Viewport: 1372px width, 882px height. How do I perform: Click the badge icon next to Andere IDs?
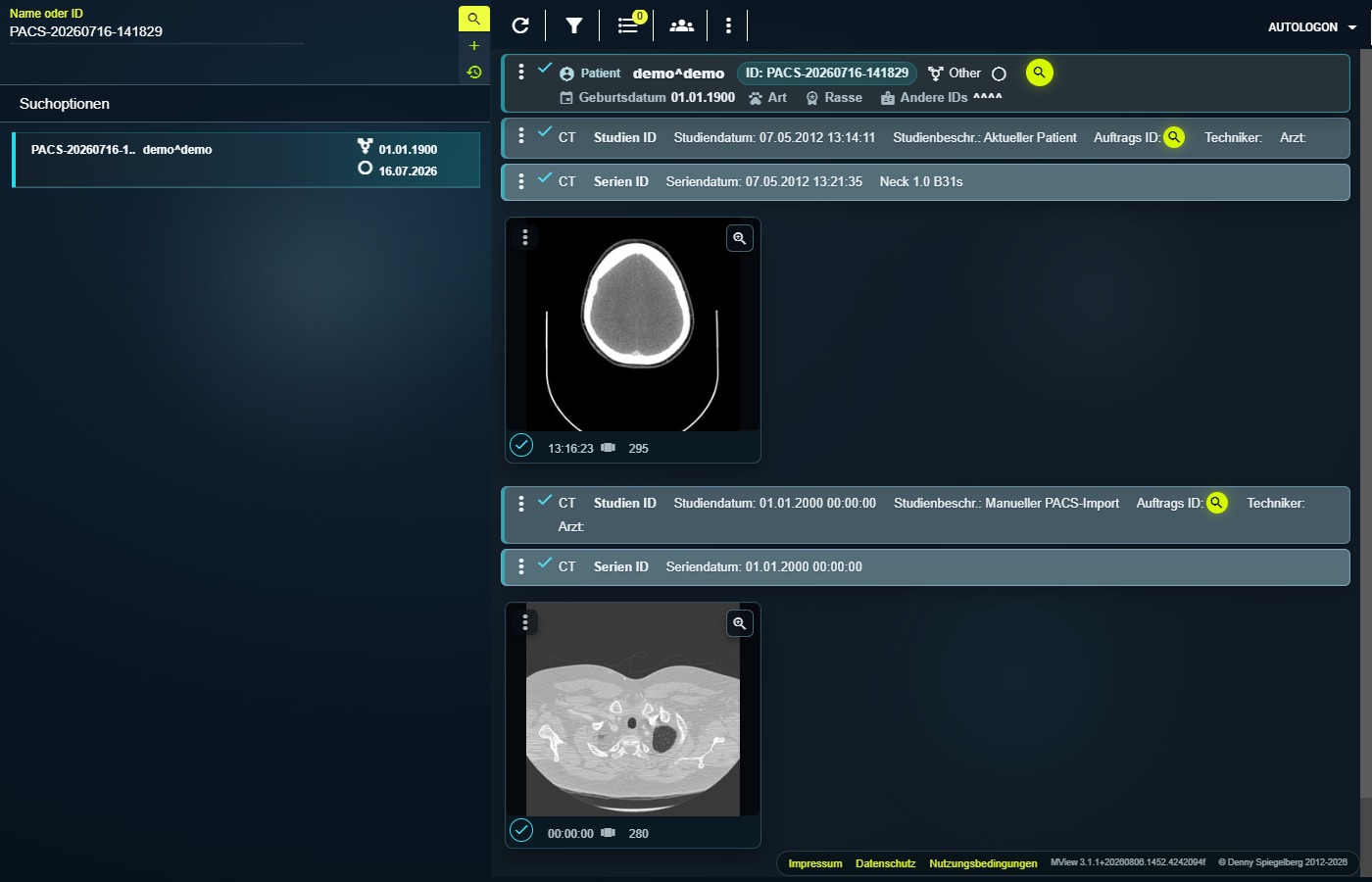888,98
